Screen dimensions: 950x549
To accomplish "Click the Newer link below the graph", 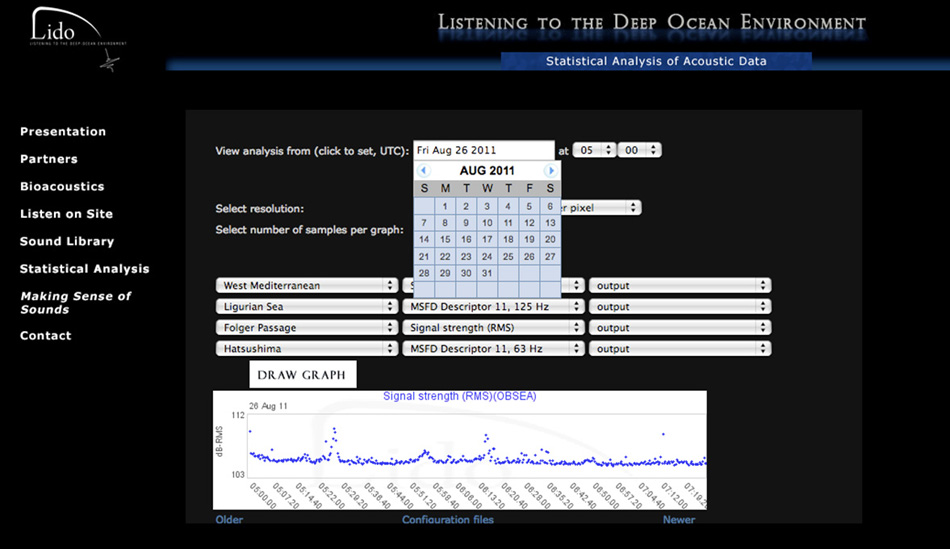I will coord(678,520).
